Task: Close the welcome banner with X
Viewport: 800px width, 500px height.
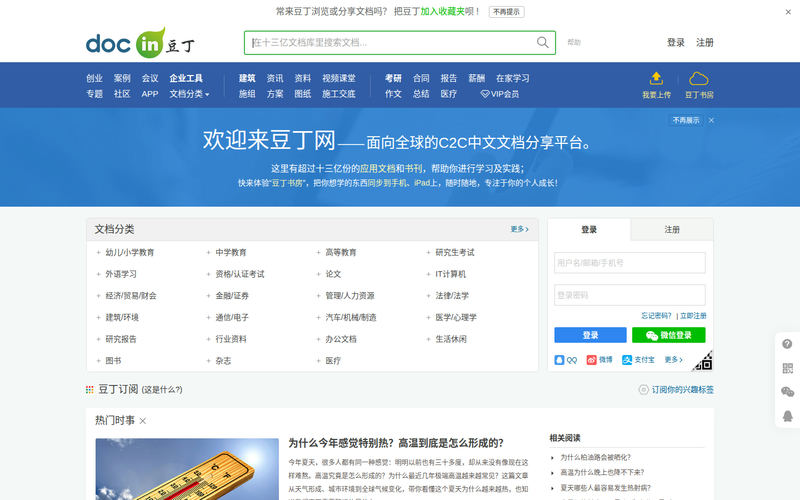Action: click(x=711, y=120)
